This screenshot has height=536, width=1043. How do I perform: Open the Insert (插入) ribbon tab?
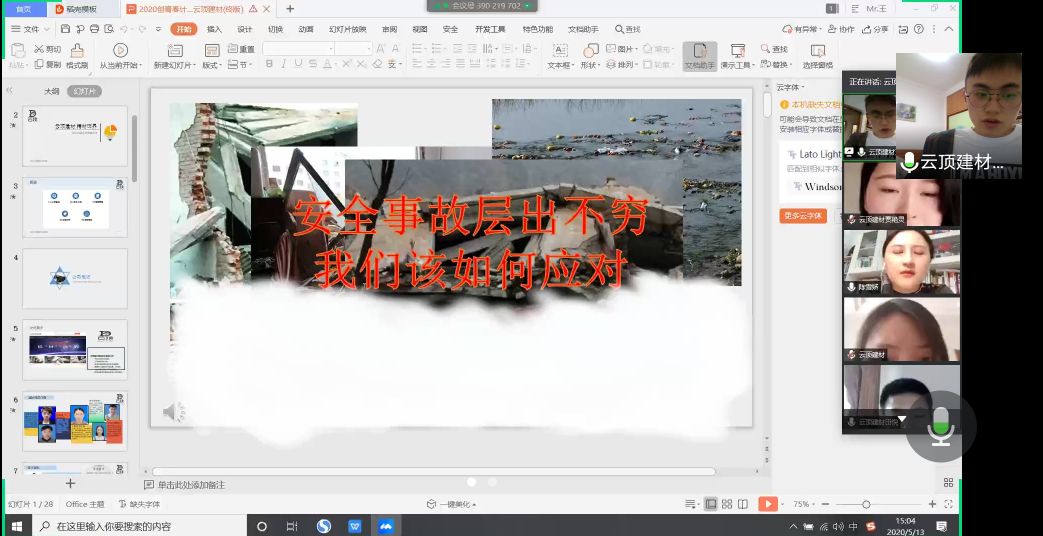tap(214, 29)
